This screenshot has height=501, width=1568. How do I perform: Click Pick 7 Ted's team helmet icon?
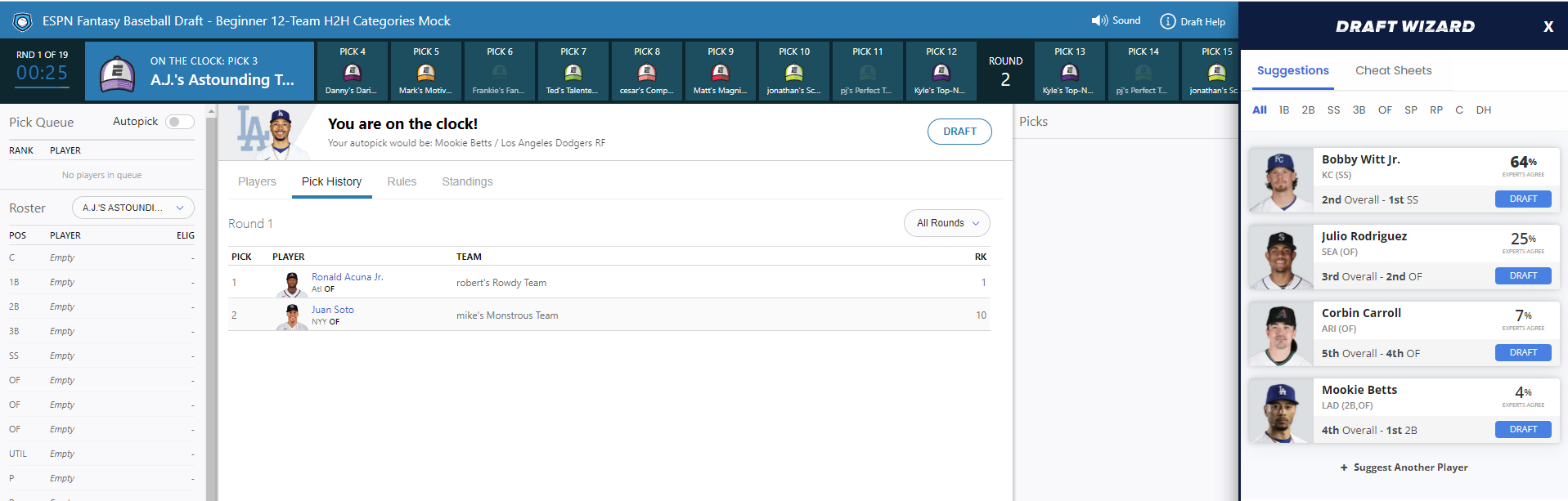(573, 72)
